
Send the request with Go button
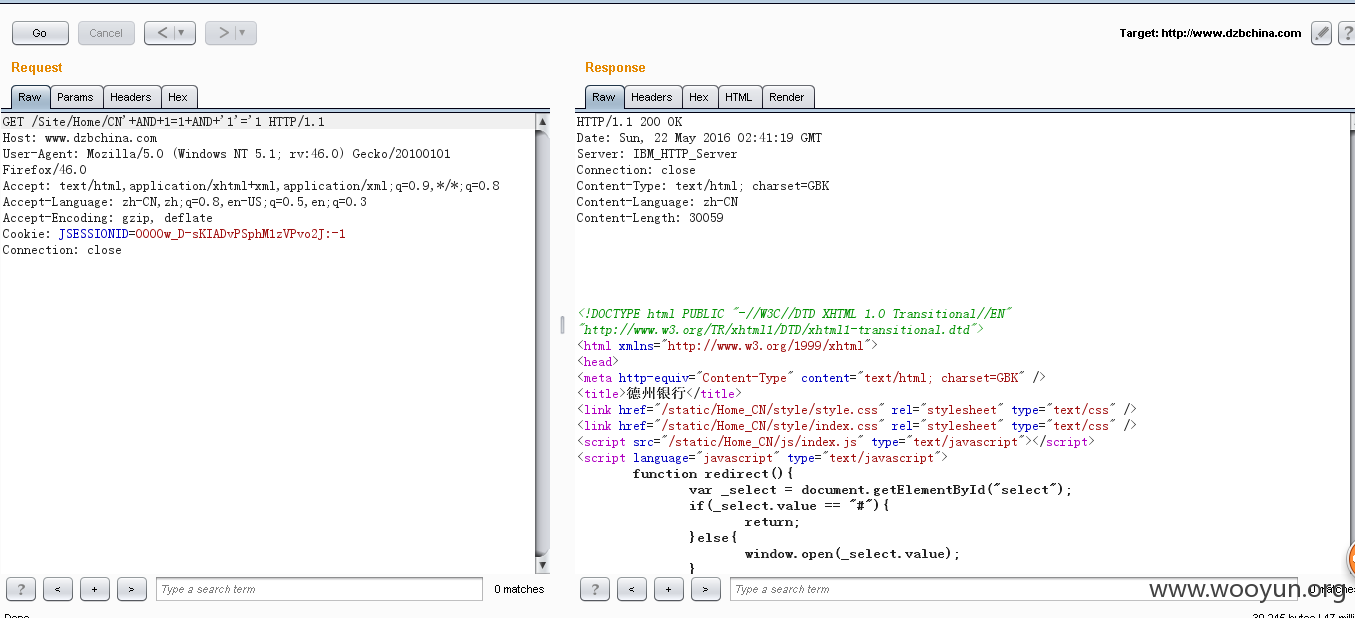point(40,33)
